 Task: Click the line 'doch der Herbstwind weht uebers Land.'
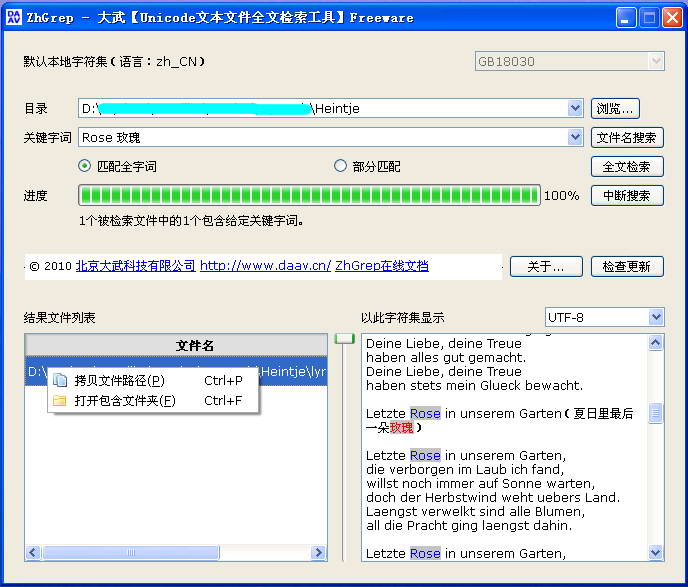[x=493, y=498]
